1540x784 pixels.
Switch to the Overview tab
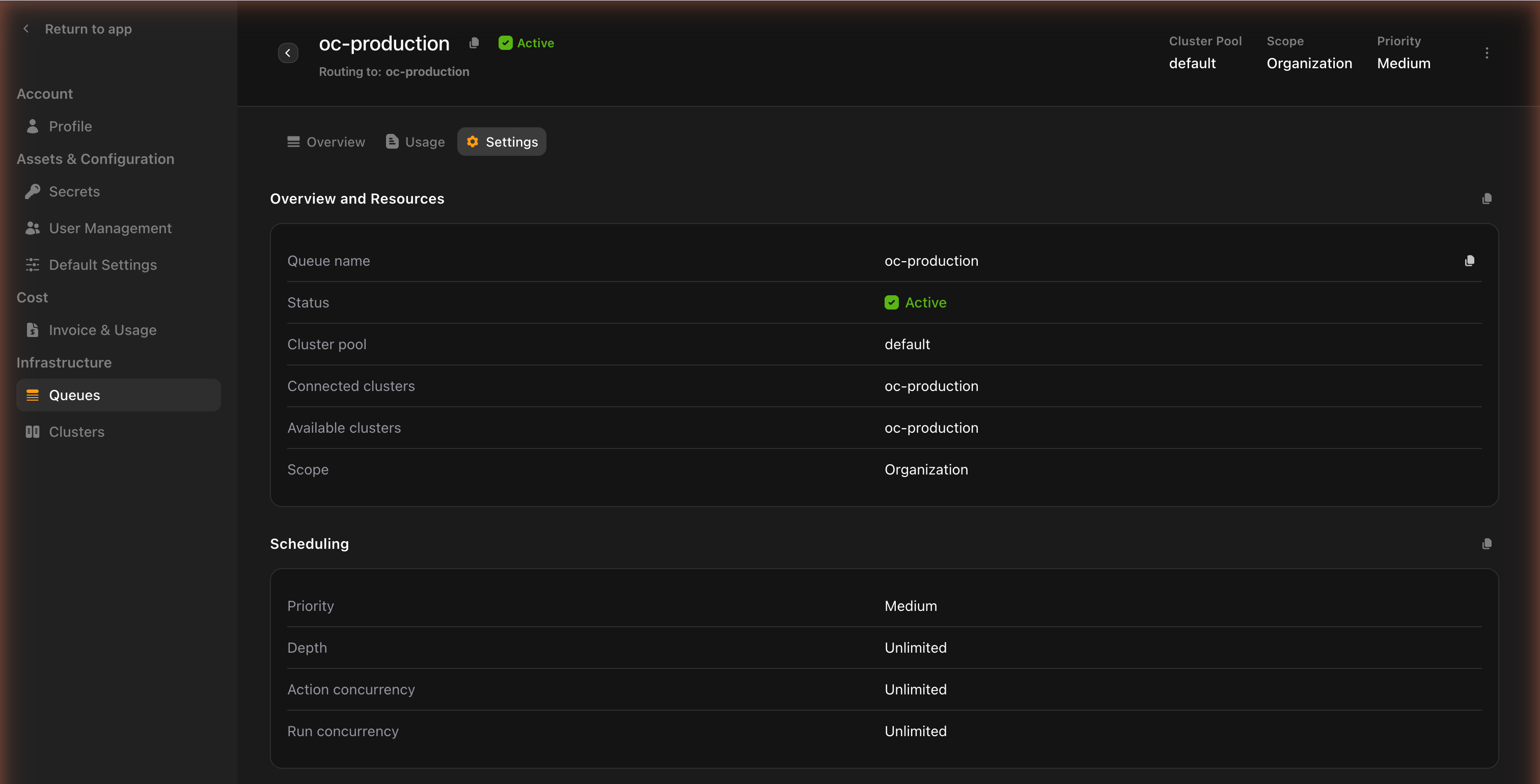point(326,142)
